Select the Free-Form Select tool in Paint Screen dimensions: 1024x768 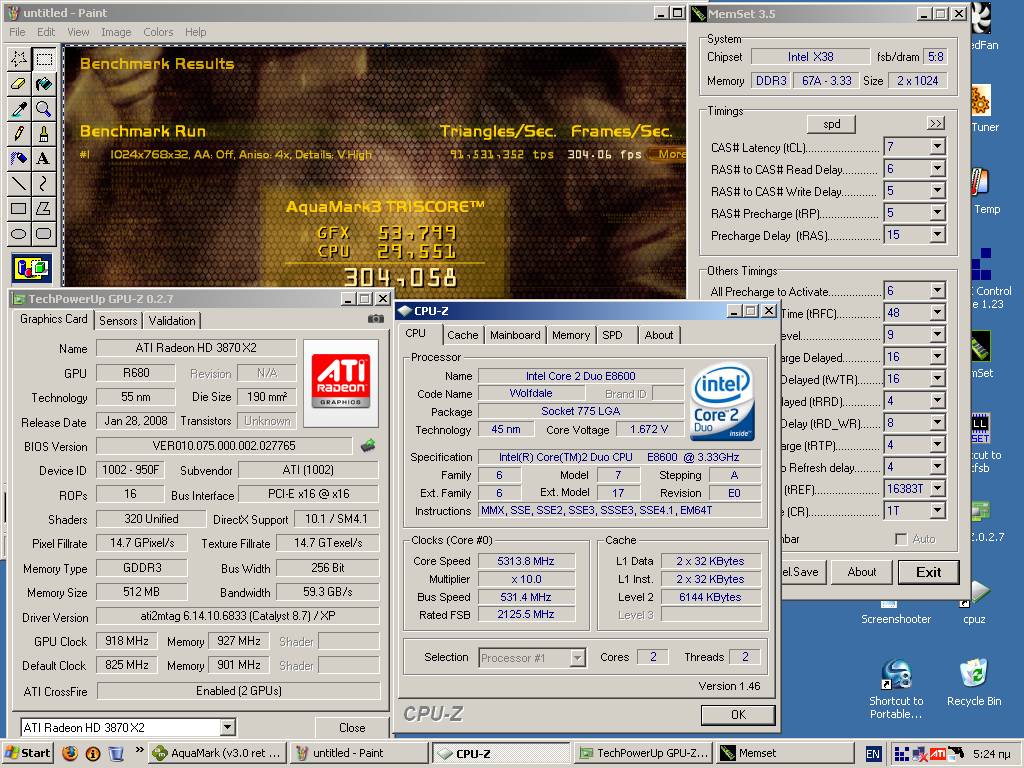pyautogui.click(x=19, y=59)
